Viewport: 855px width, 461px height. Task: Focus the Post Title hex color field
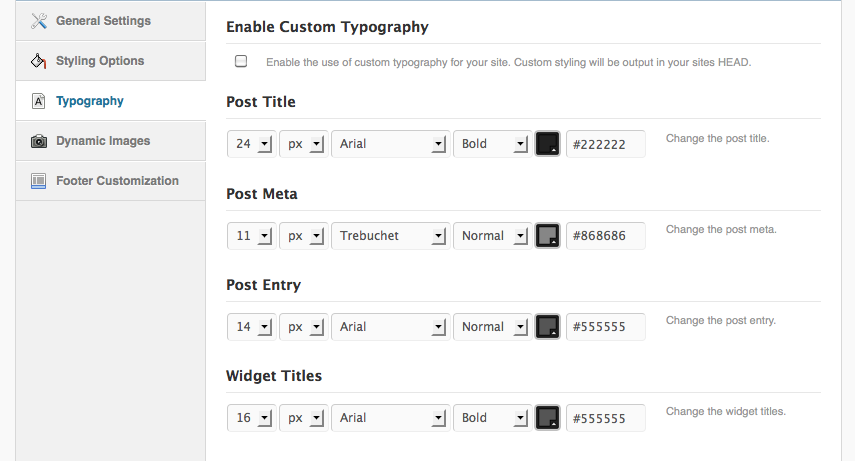(606, 144)
